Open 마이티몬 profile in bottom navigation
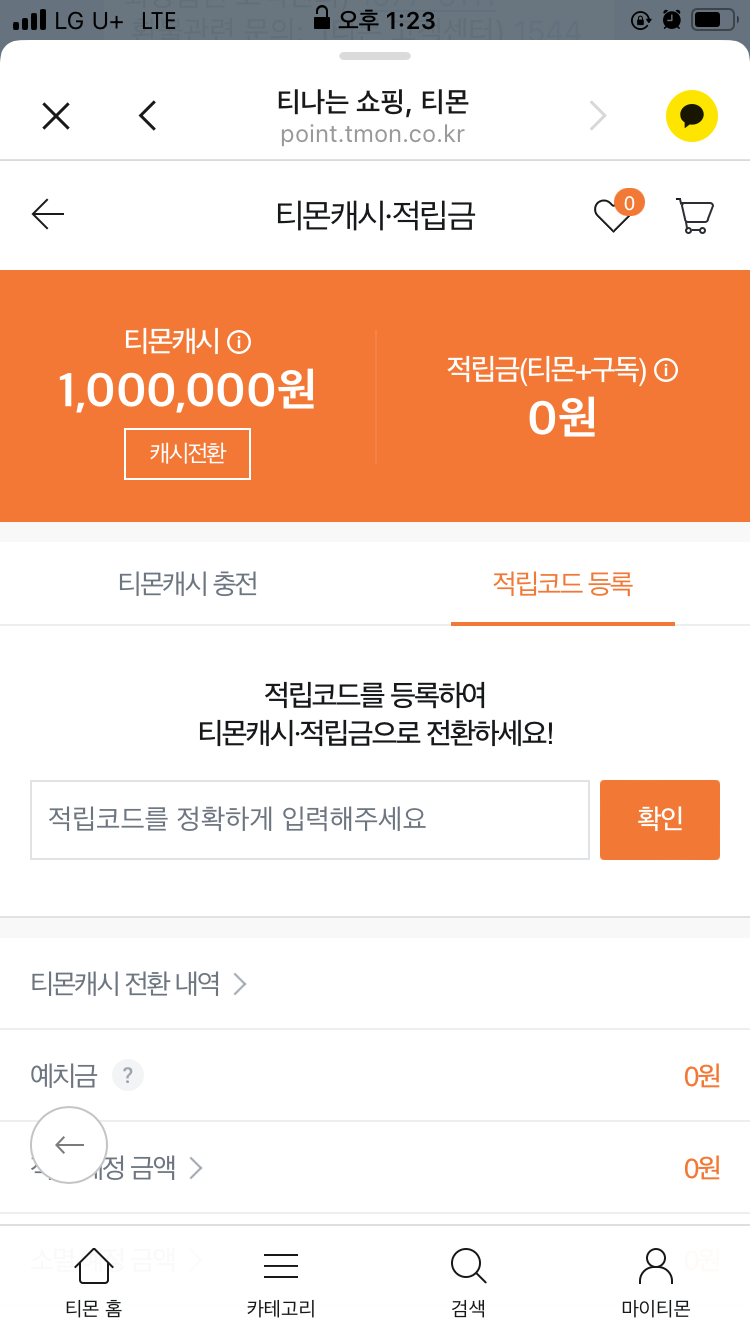This screenshot has height=1334, width=750. pyautogui.click(x=656, y=1281)
